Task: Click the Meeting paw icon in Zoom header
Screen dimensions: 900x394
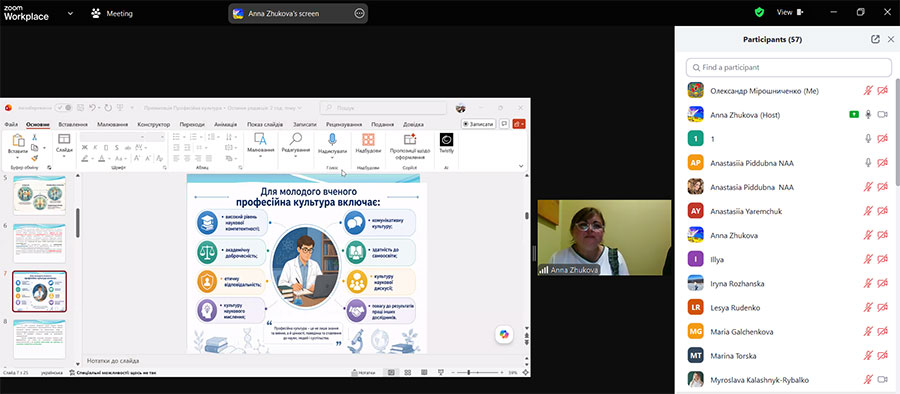Action: [96, 13]
